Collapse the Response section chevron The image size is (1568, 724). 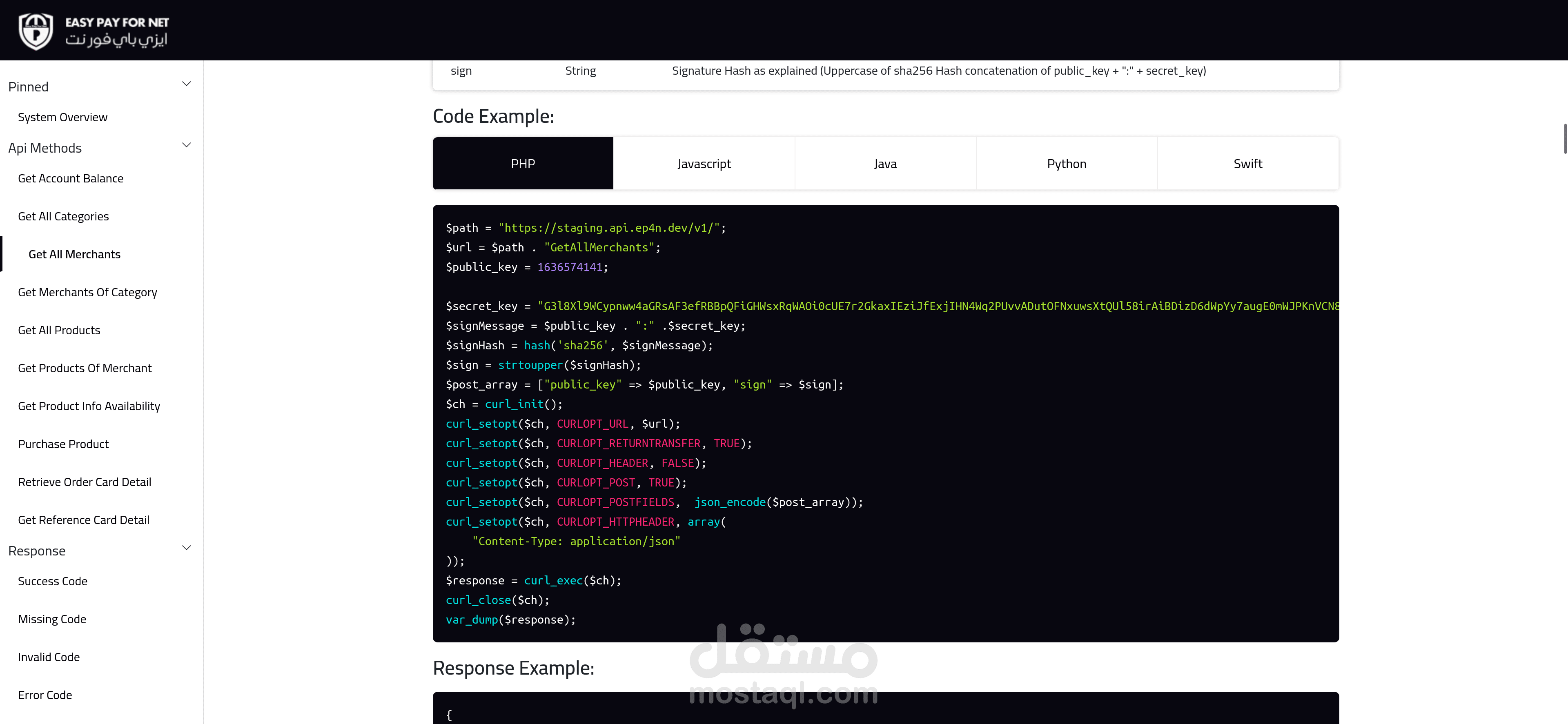point(187,548)
